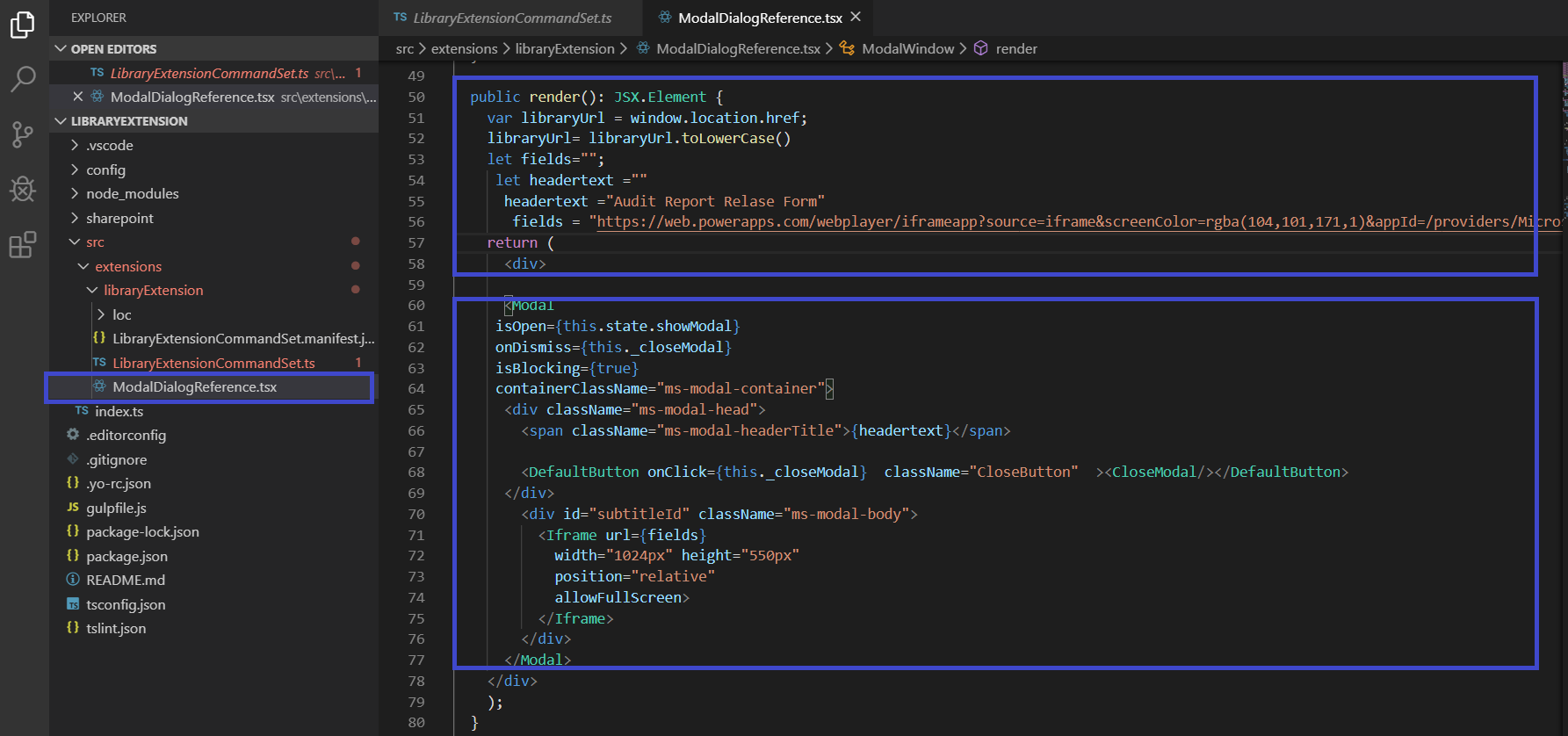Open tsconfig.json file
The height and width of the screenshot is (736, 1568).
[x=126, y=604]
